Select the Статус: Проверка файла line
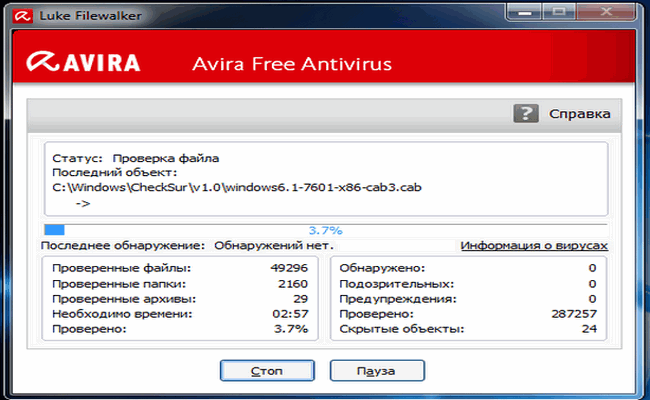Viewport: 650px width, 400px height. (x=136, y=158)
